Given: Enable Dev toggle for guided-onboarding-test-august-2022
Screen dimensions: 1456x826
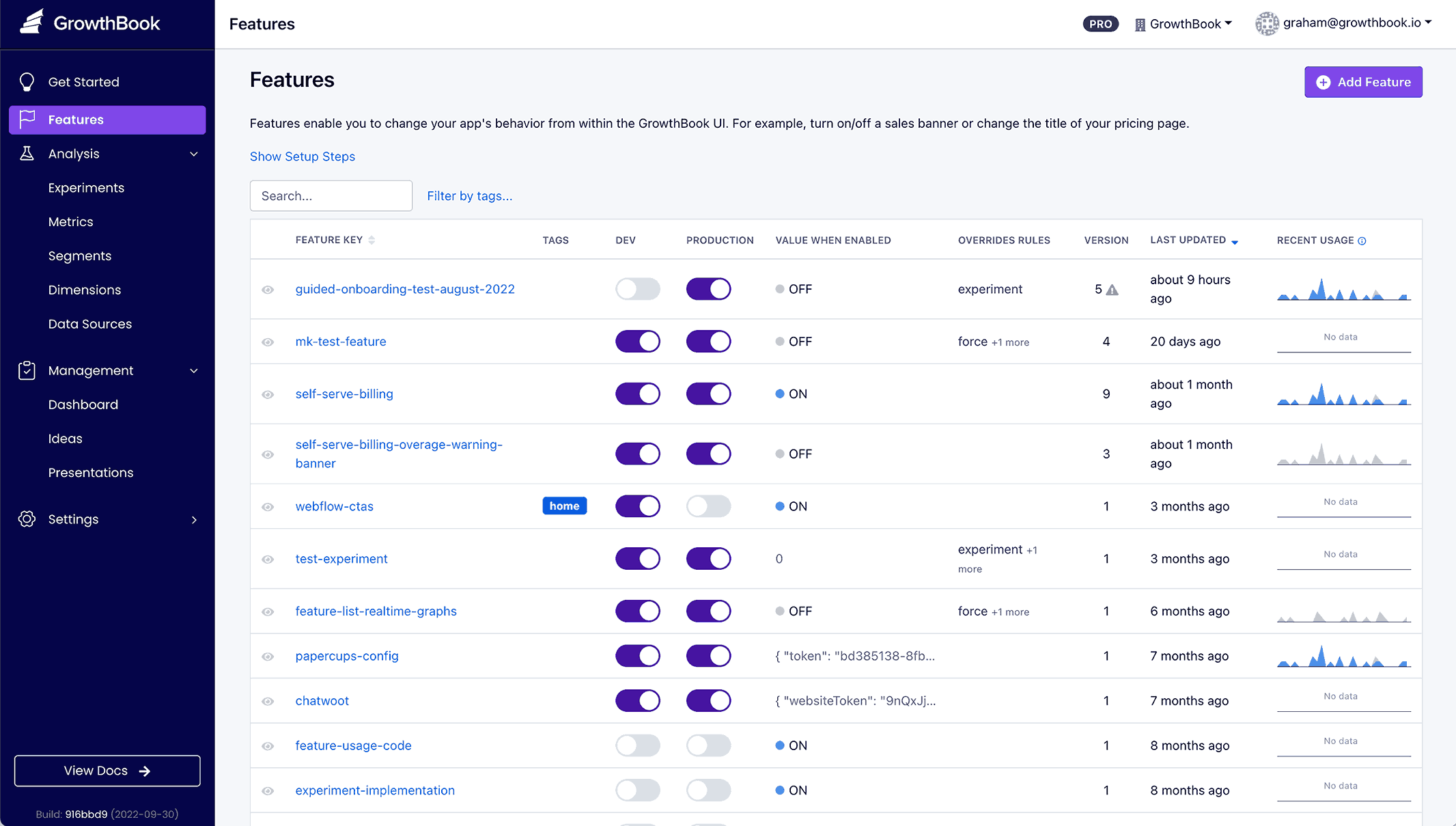Looking at the screenshot, I should 637,289.
